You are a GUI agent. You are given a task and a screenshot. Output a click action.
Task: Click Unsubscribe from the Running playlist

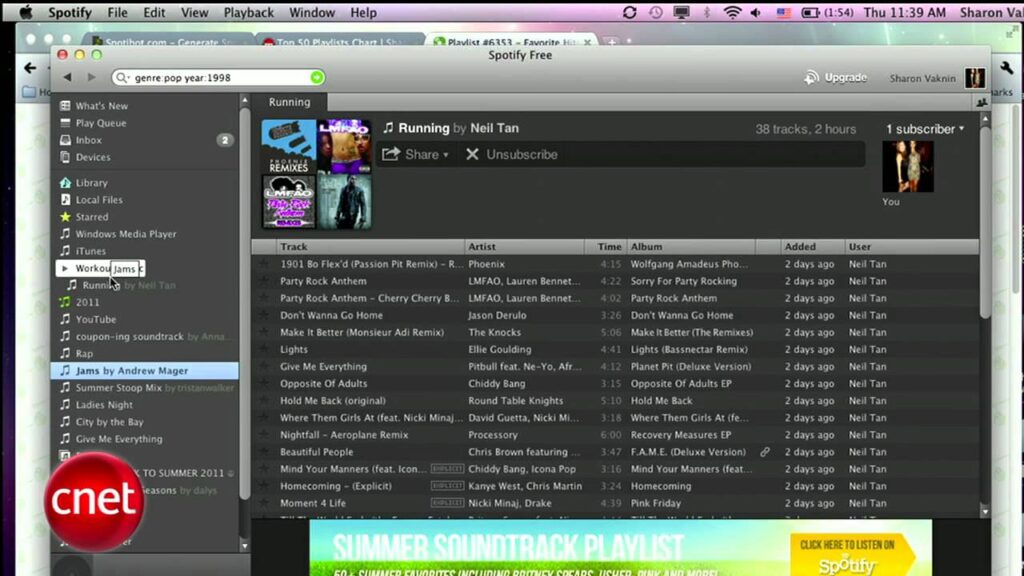pos(512,155)
